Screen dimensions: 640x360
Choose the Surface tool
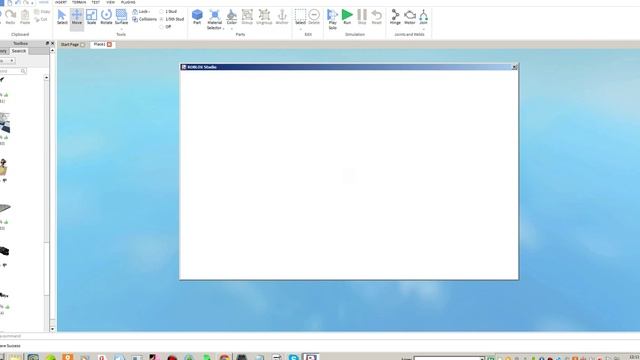(x=121, y=17)
